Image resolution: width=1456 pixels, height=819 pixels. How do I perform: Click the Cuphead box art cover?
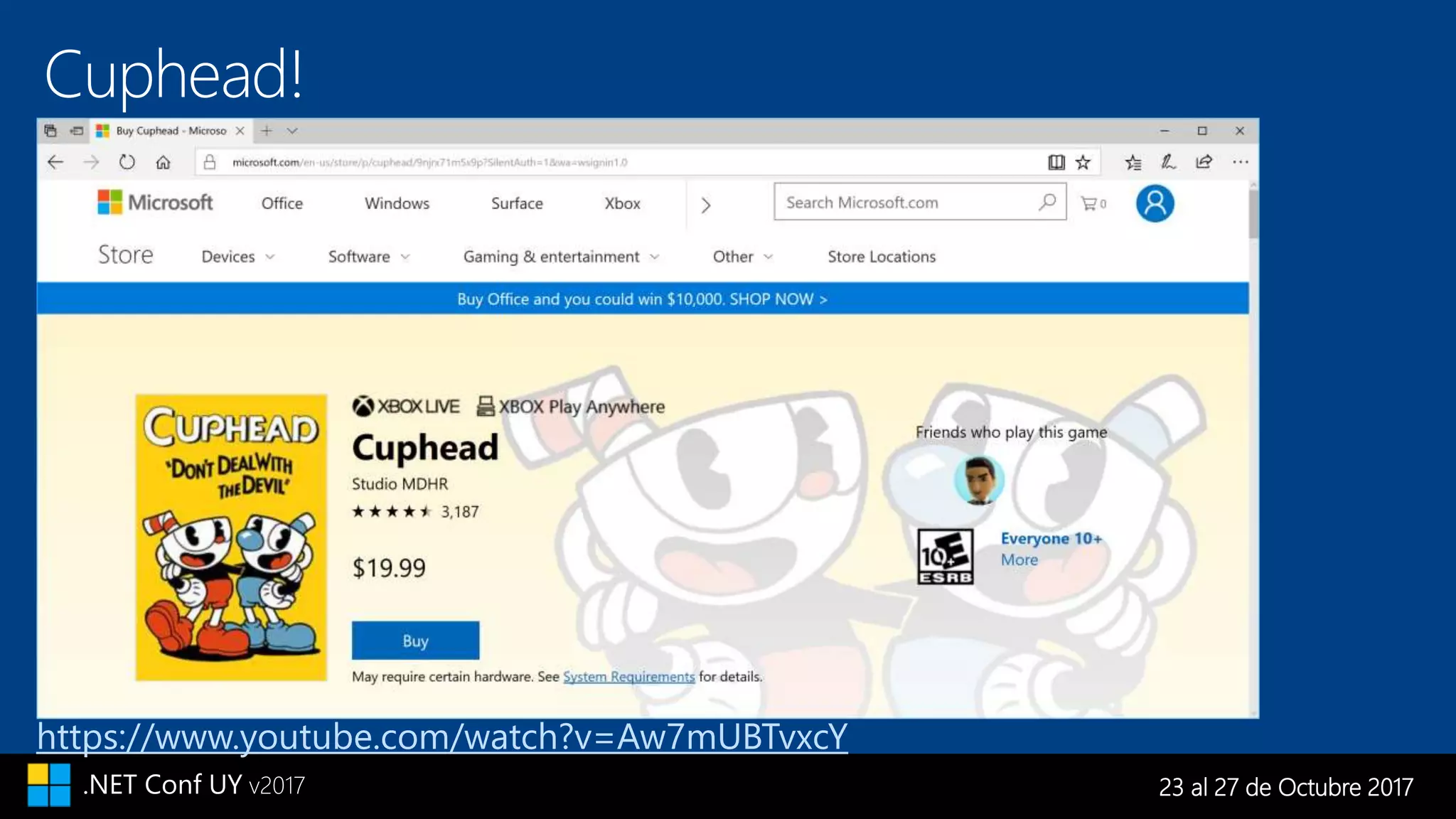pos(231,537)
